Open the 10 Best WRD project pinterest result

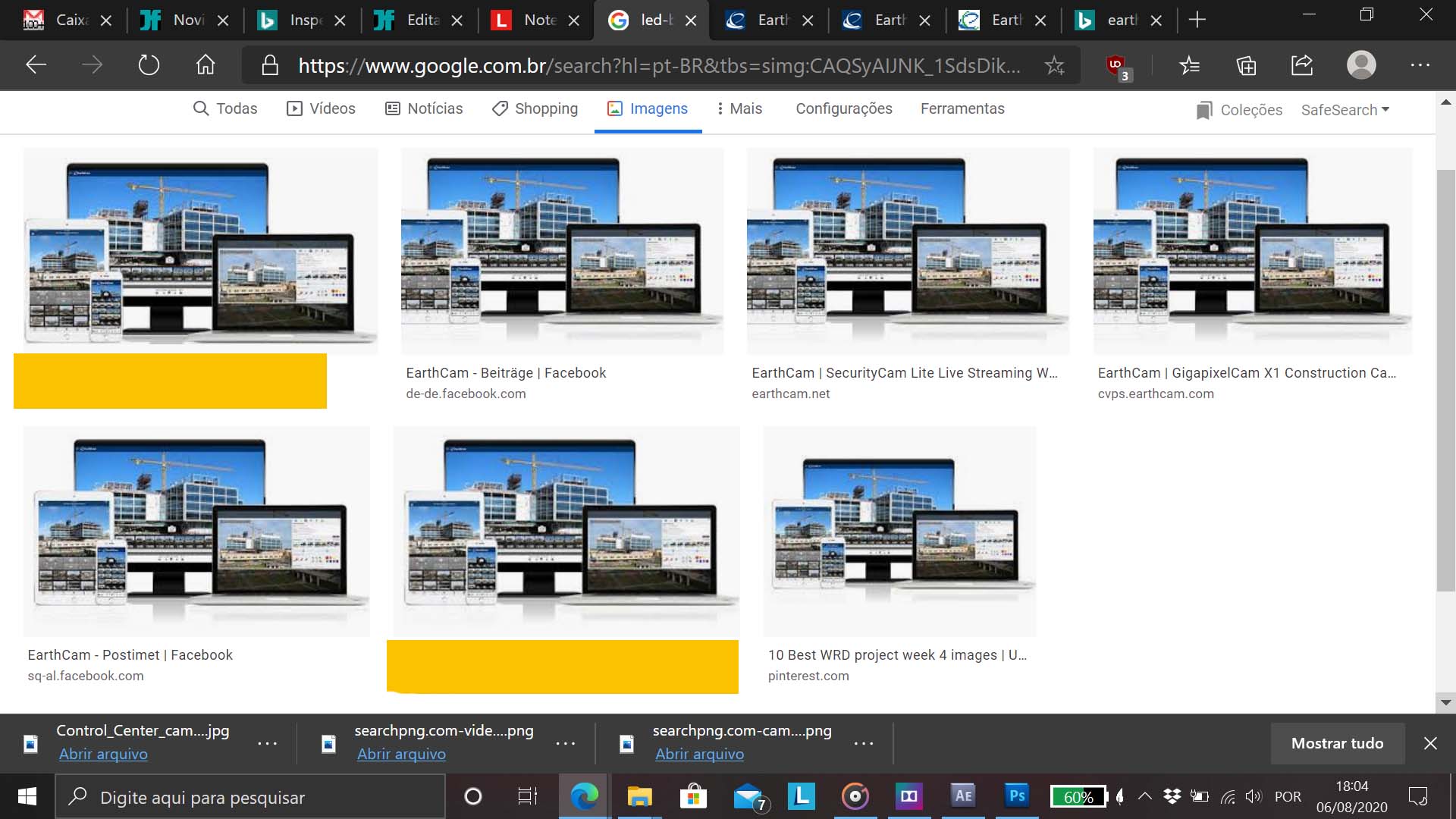pyautogui.click(x=897, y=655)
